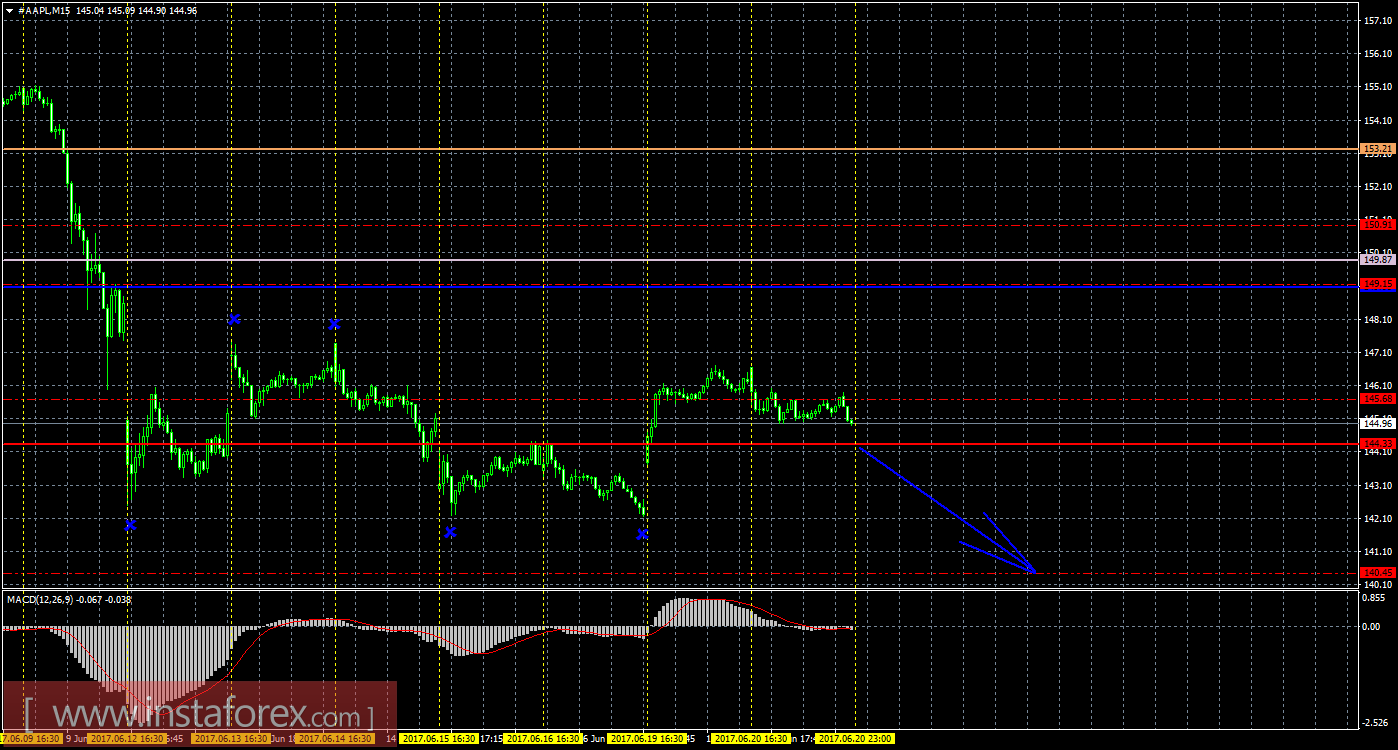Viewport: 1398px width, 750px height.
Task: Click the 2017.06.12 16:30 date label
Action: point(125,739)
